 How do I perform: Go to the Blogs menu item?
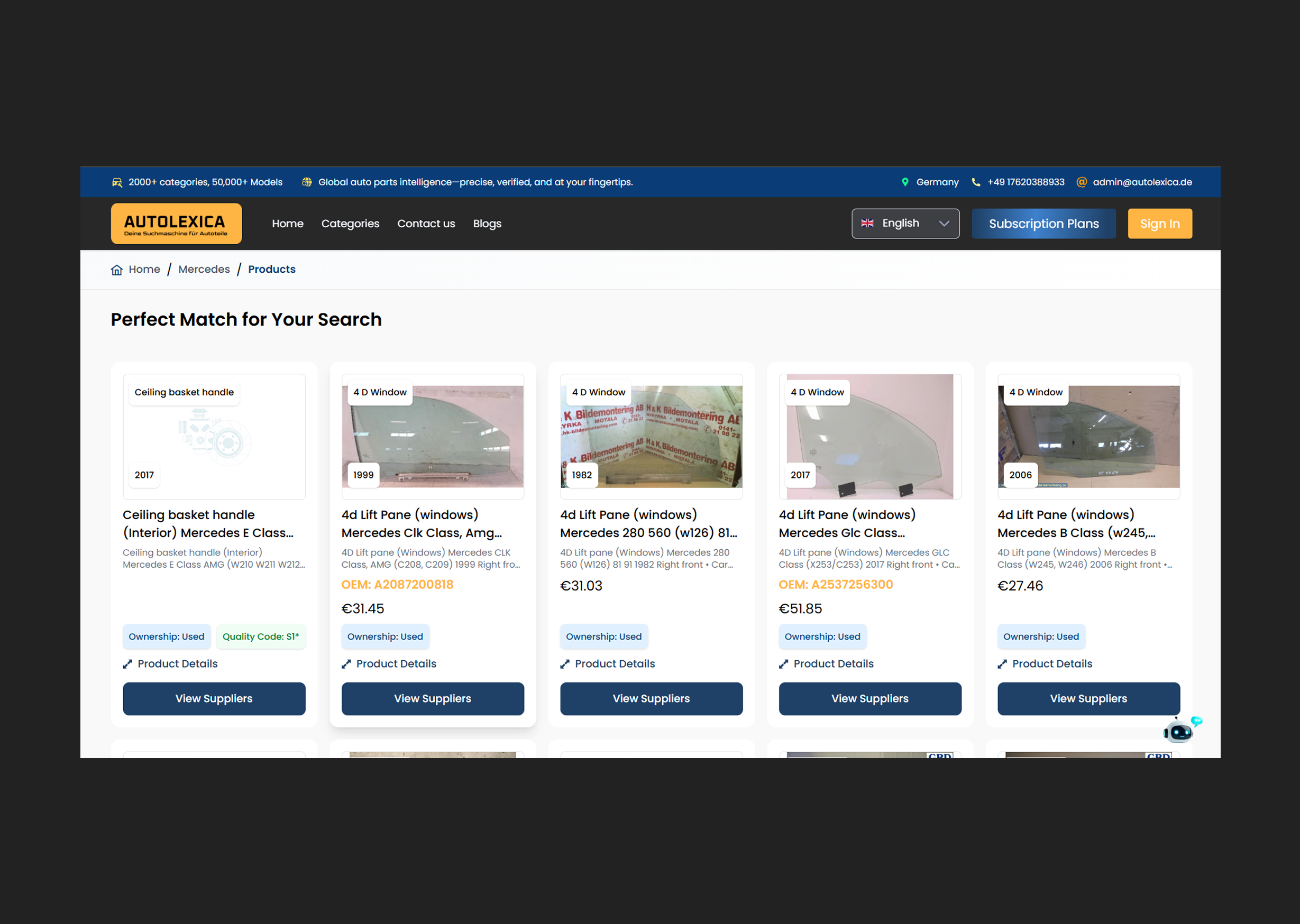click(x=487, y=224)
